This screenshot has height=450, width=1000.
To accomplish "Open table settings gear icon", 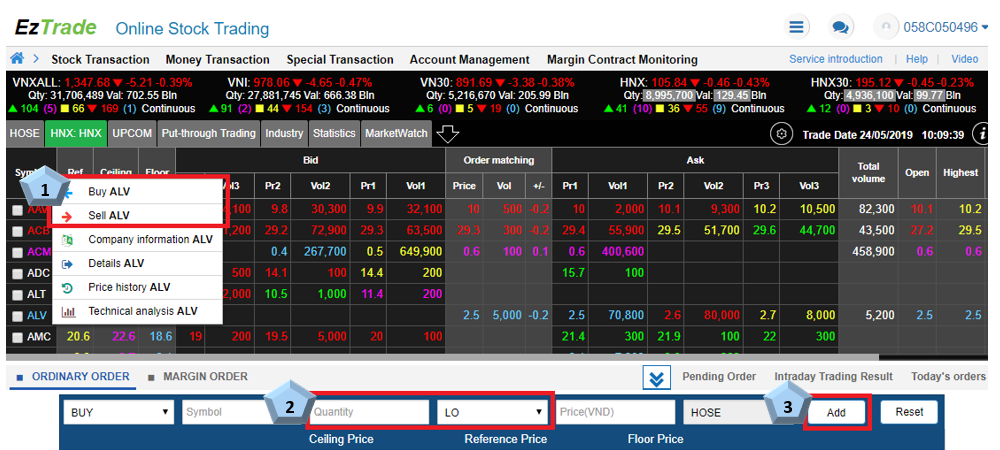I will (x=782, y=134).
